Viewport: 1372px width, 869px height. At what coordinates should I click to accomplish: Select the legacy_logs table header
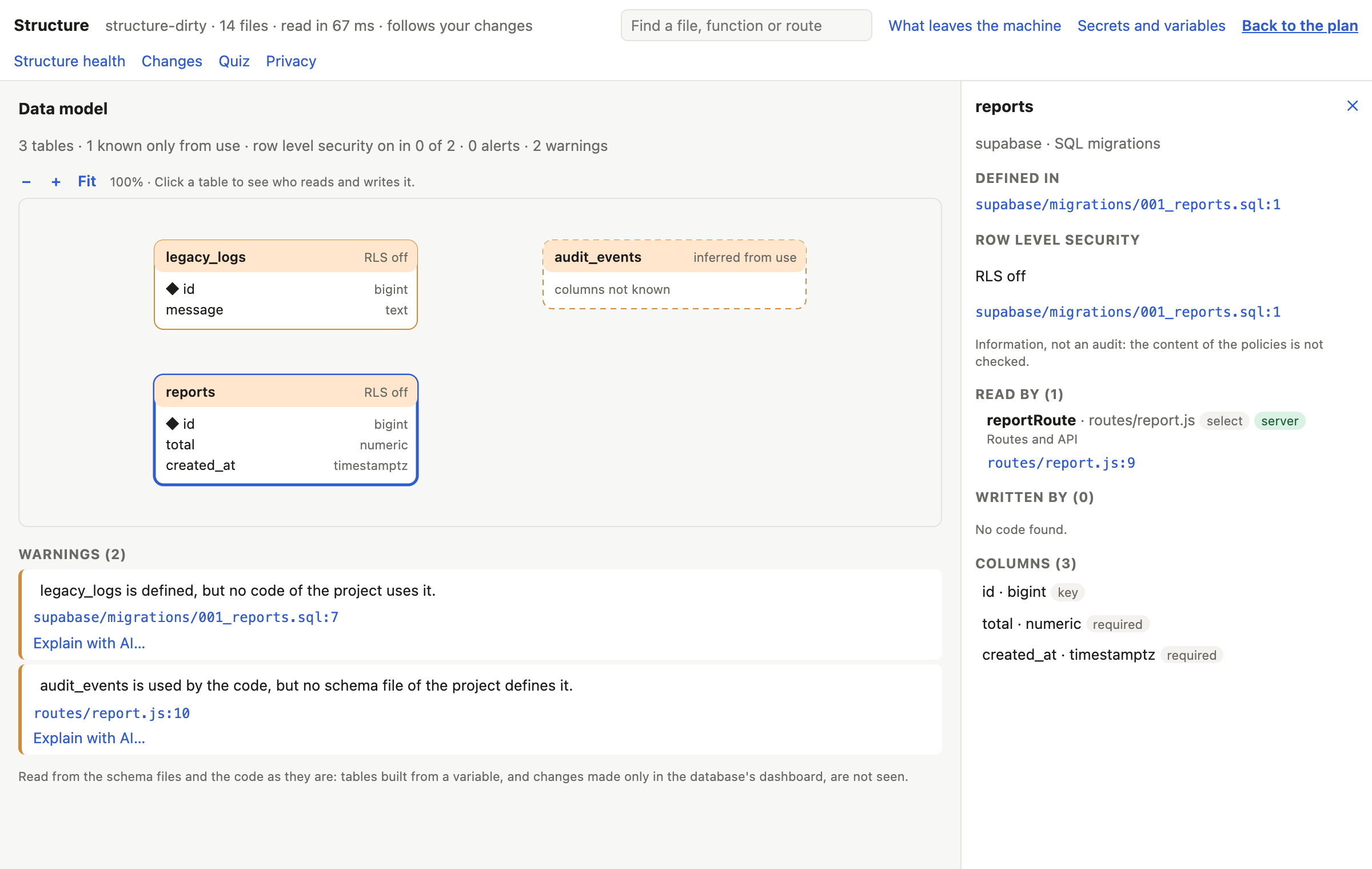coord(286,257)
